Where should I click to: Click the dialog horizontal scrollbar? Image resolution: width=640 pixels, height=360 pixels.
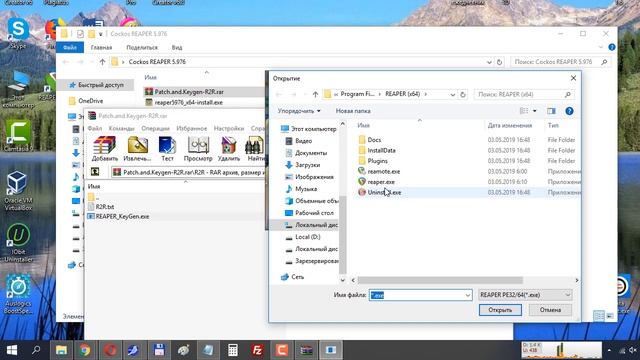coord(440,280)
